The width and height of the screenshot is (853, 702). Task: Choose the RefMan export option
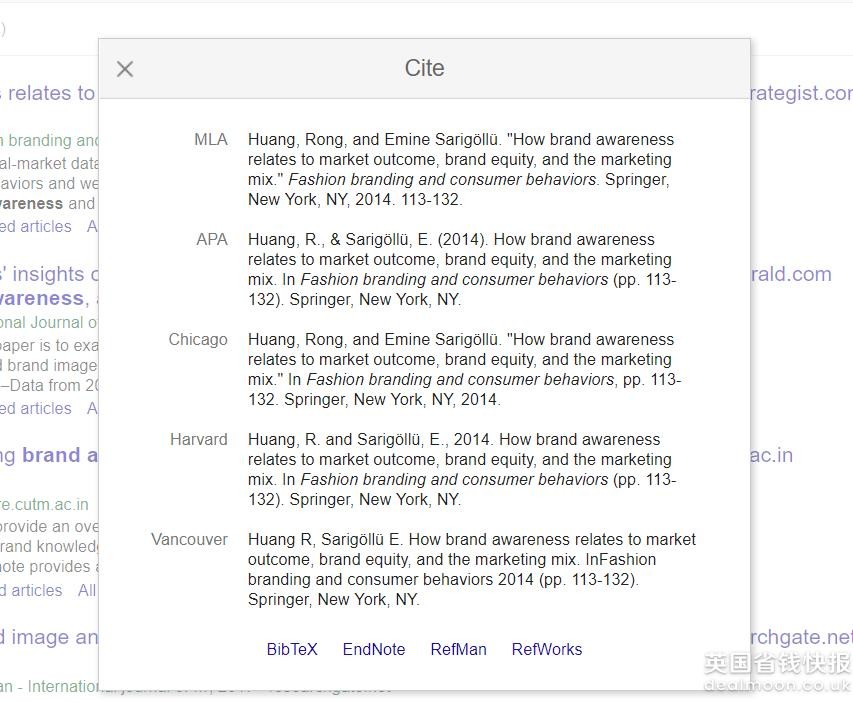coord(458,649)
